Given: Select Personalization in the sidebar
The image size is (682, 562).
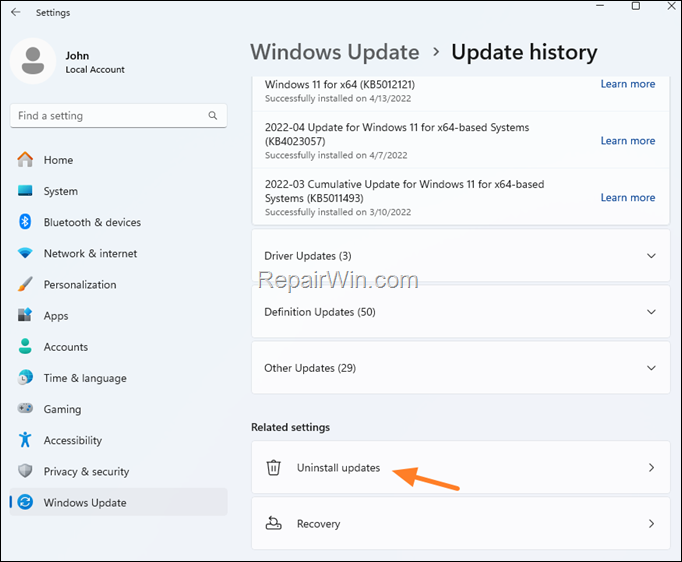Looking at the screenshot, I should [x=118, y=284].
